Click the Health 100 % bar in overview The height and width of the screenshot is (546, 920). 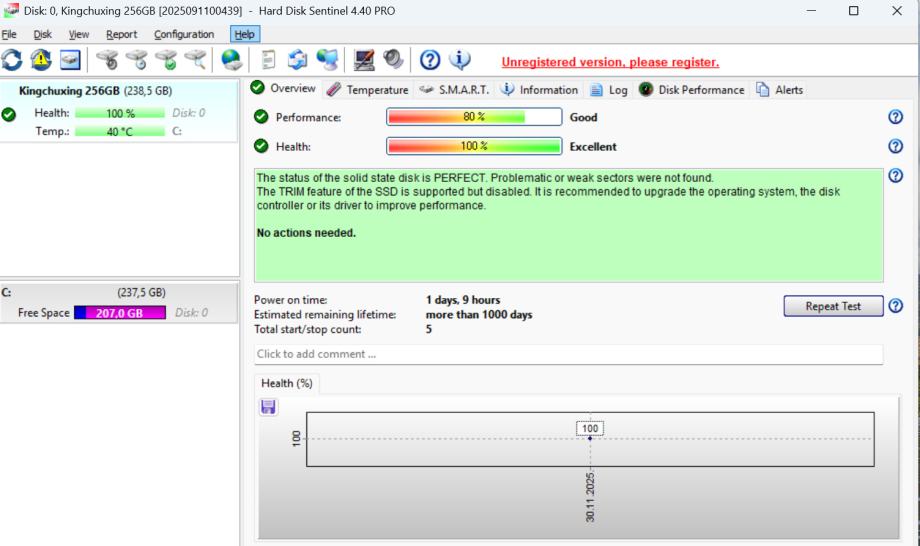pyautogui.click(x=474, y=146)
